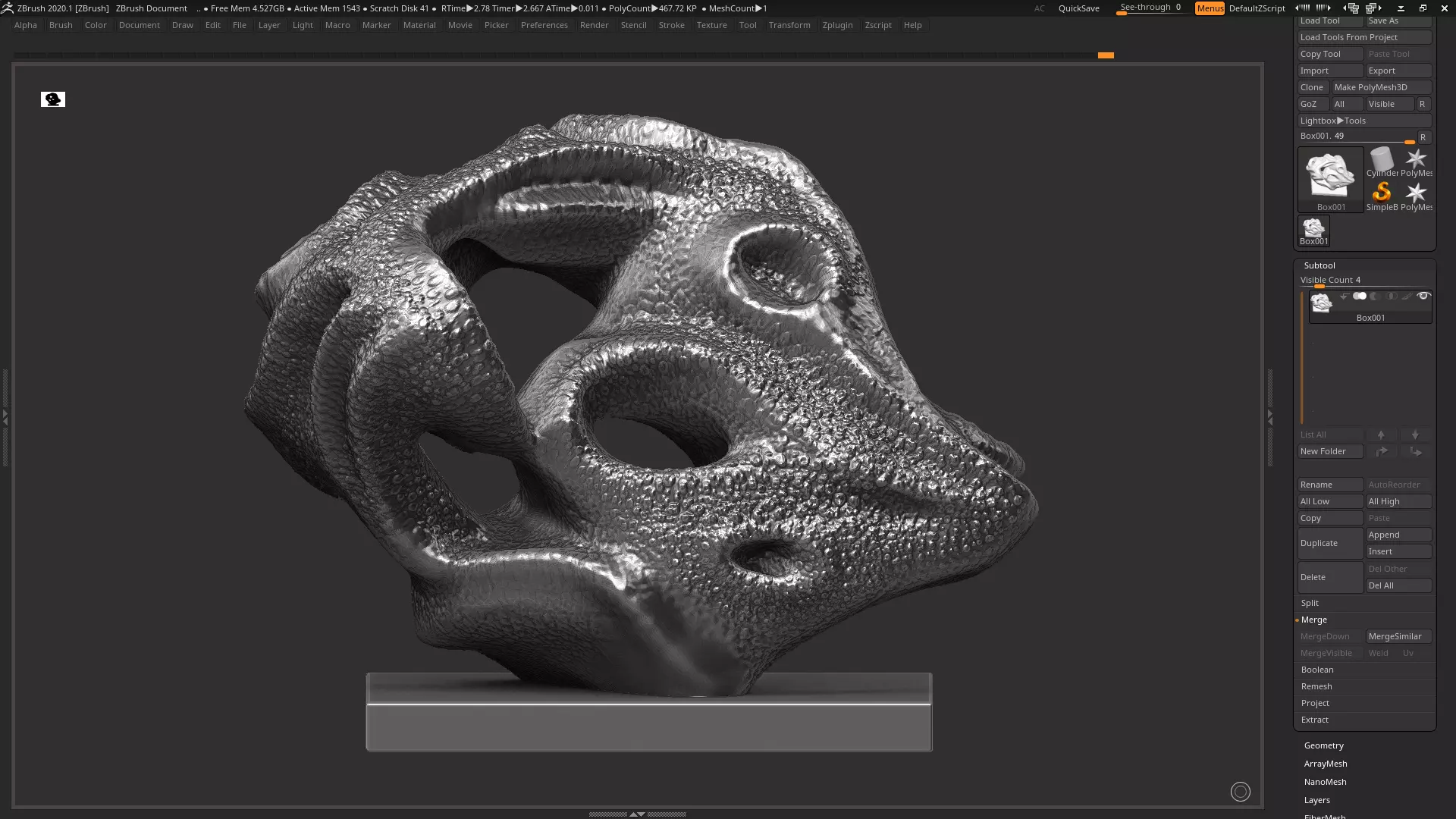This screenshot has width=1456, height=819.
Task: Set Box001 subtool subtraction boolean mode
Action: 1375,296
